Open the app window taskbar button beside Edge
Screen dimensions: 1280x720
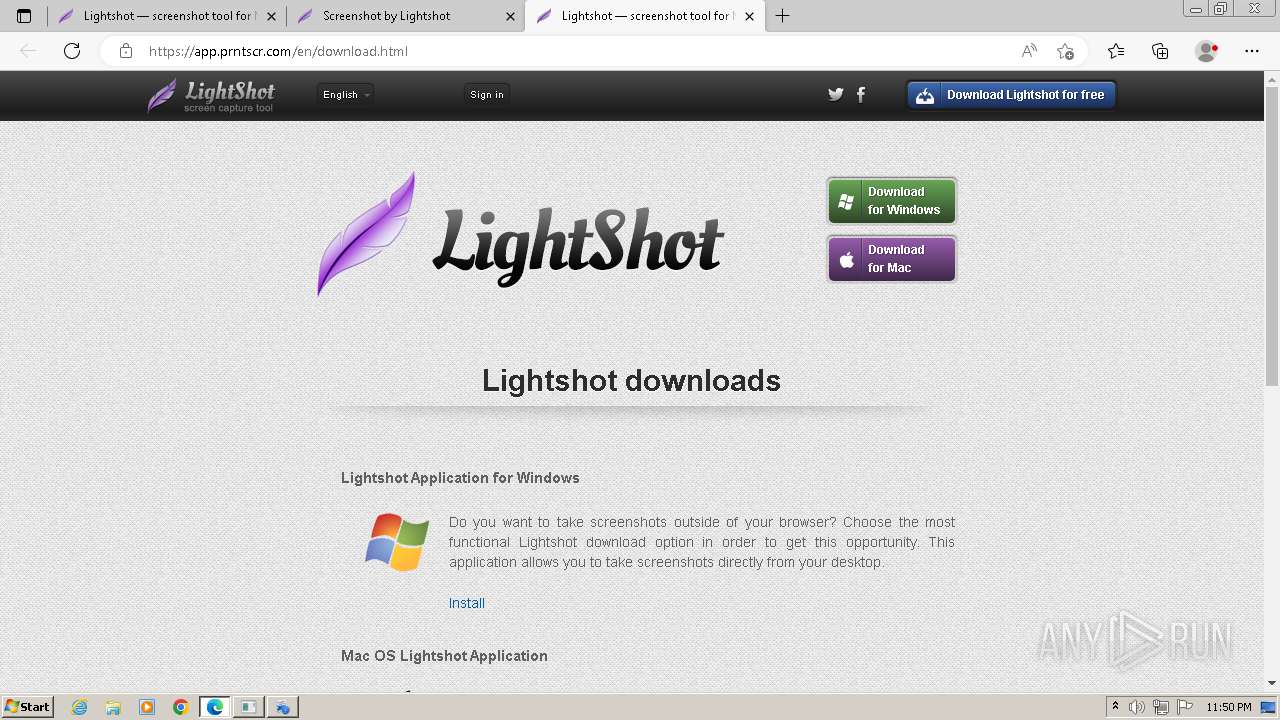pos(249,707)
